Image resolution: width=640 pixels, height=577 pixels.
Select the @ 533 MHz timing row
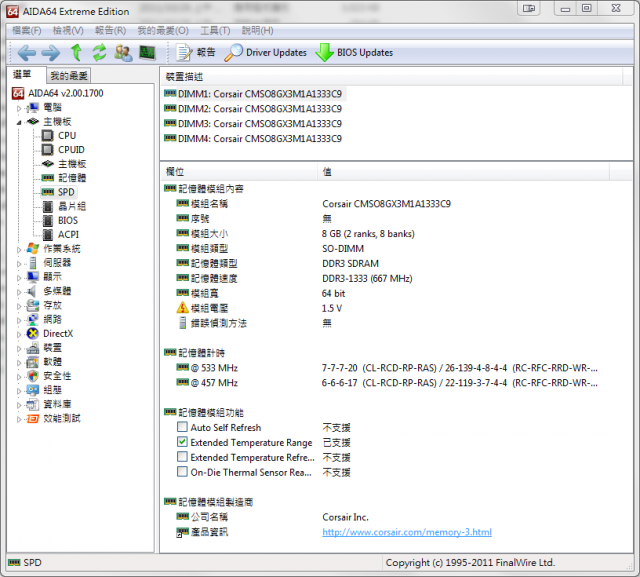(387, 368)
